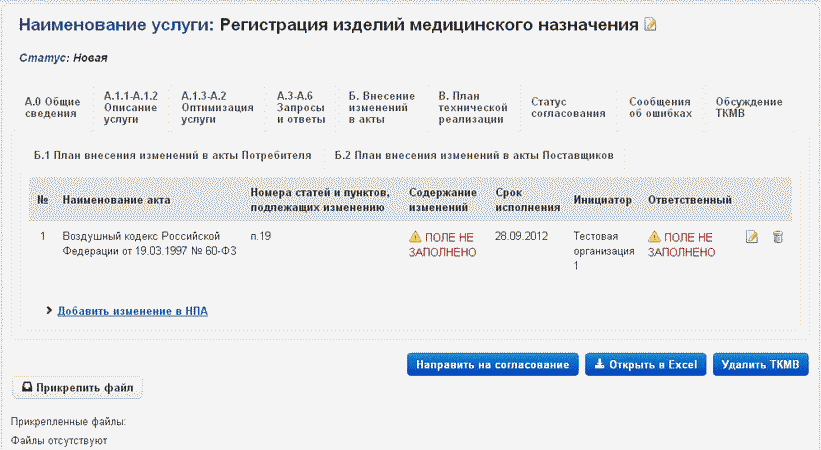821x450 pixels.
Task: Open the Обсуждение ТКМВ tab
Action: pos(749,108)
